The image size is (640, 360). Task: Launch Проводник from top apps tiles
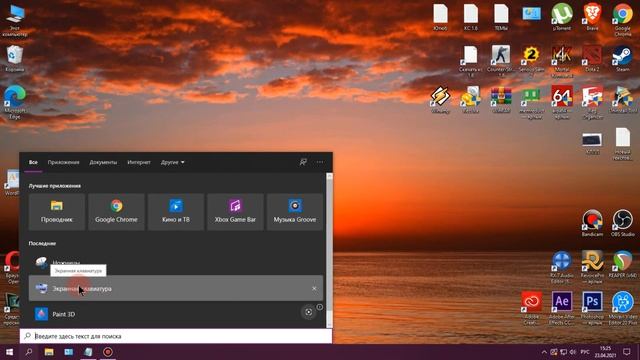click(x=57, y=212)
